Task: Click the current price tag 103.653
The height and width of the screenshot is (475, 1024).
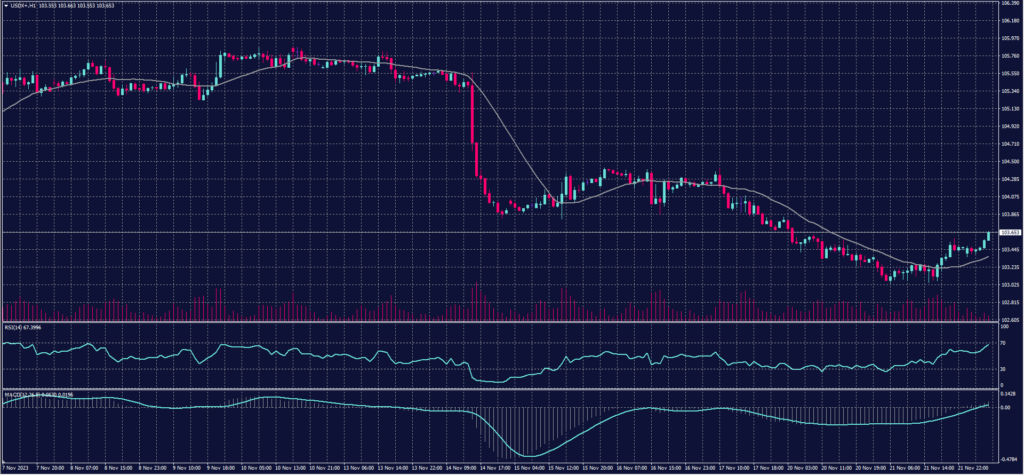Action: (1009, 232)
